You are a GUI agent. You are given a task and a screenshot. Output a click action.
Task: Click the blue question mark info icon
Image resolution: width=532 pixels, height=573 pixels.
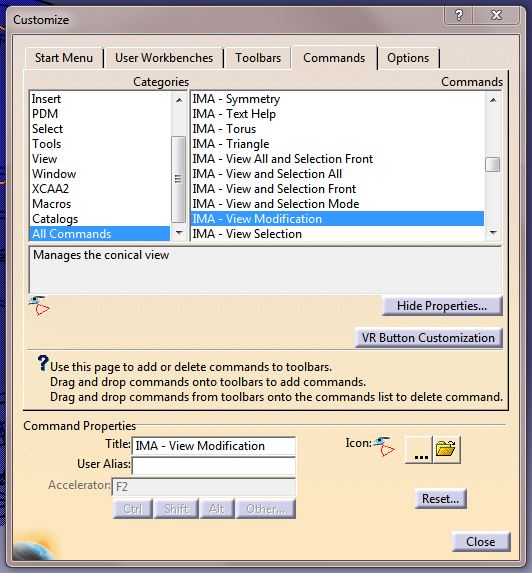pyautogui.click(x=43, y=363)
